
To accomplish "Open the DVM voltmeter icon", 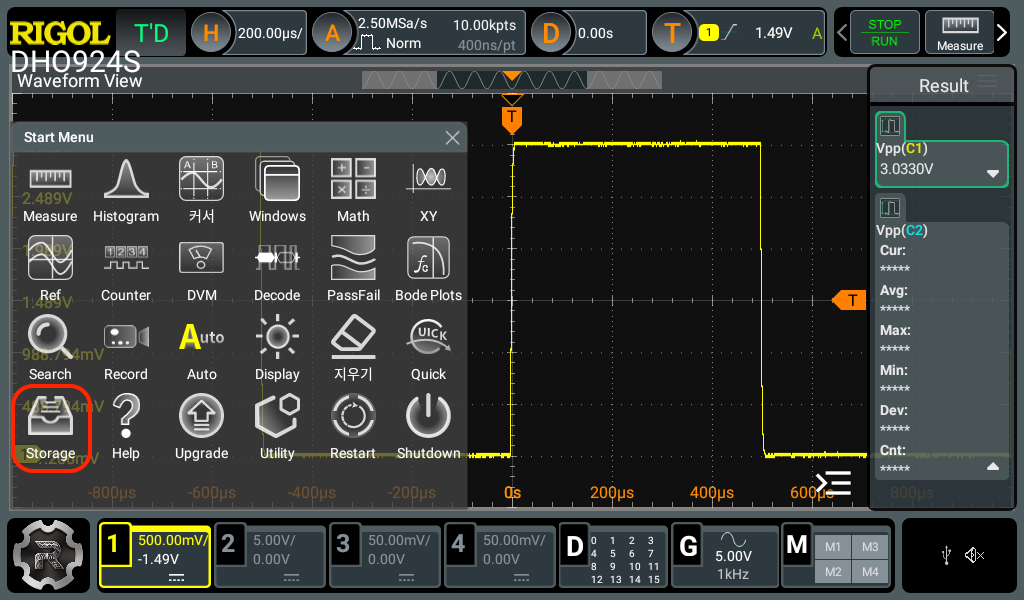I will pyautogui.click(x=201, y=269).
